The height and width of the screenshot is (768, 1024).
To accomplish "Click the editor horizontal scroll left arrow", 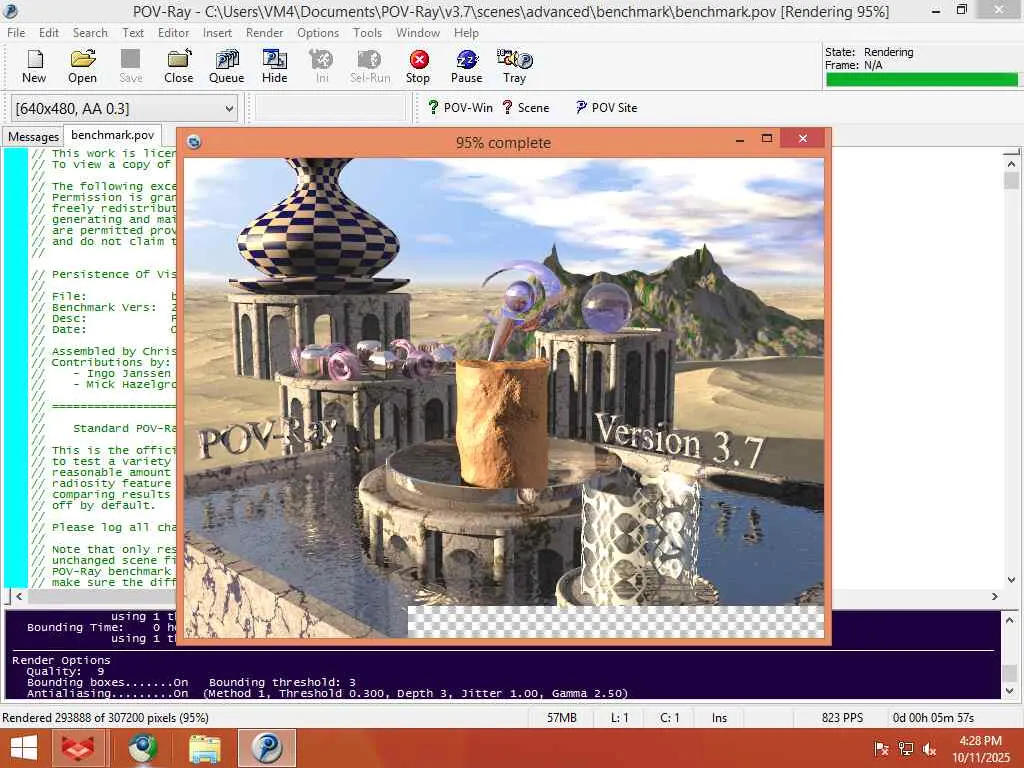I will coord(20,596).
